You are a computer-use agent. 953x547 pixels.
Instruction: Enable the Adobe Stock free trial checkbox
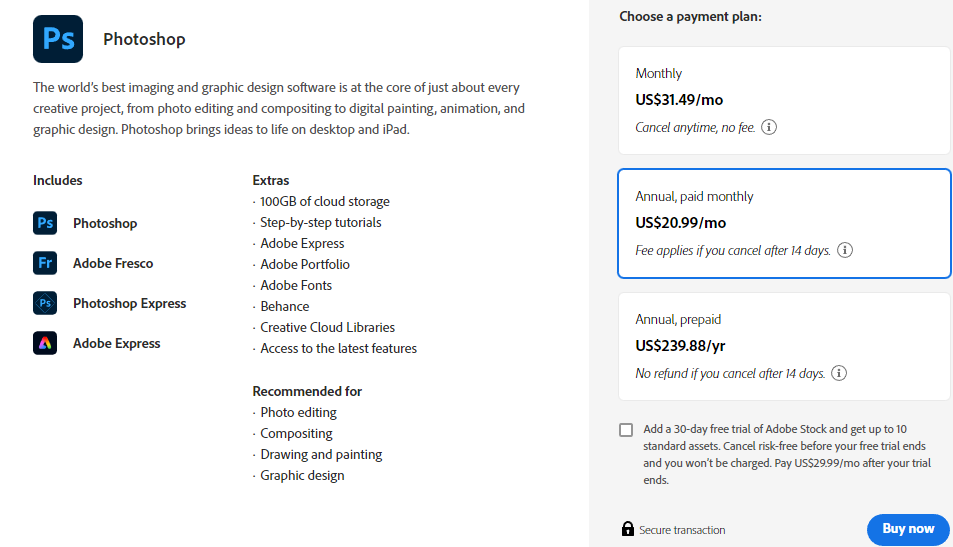coord(626,430)
